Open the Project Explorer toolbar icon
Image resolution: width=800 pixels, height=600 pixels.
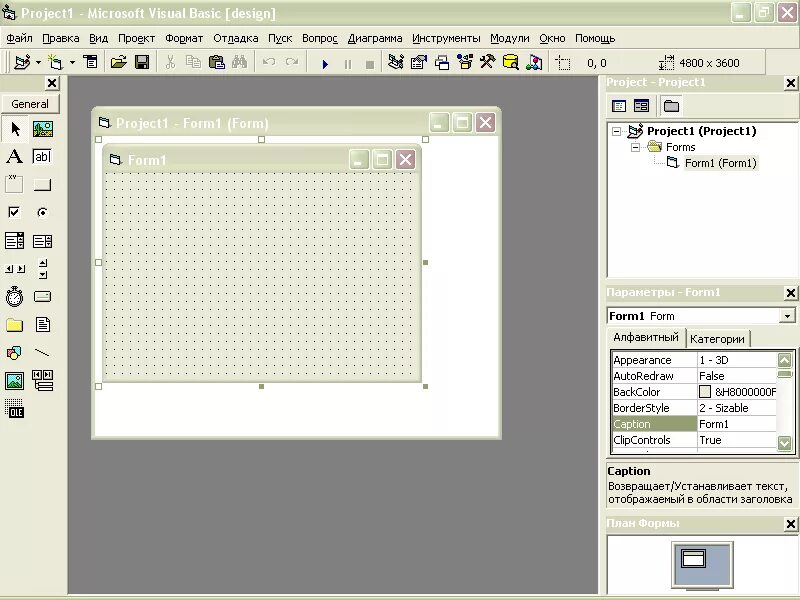point(395,63)
